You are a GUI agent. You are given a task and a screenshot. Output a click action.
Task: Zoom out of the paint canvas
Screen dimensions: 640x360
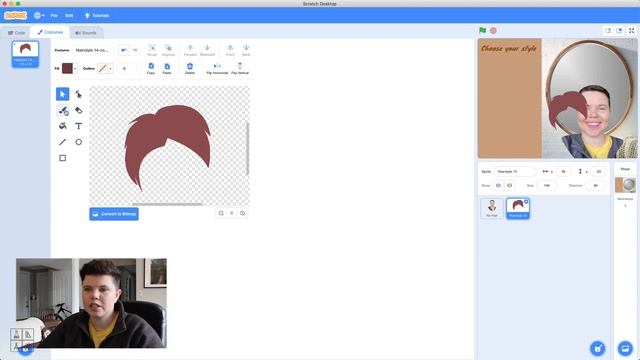221,213
